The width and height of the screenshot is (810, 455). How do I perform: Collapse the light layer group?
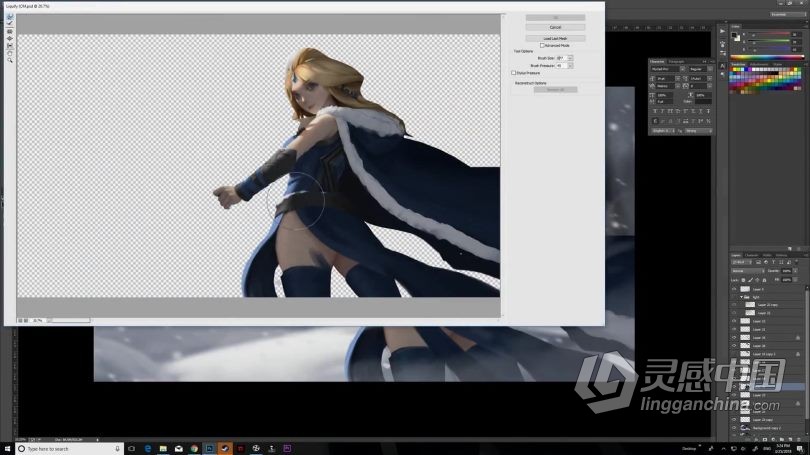pos(742,297)
